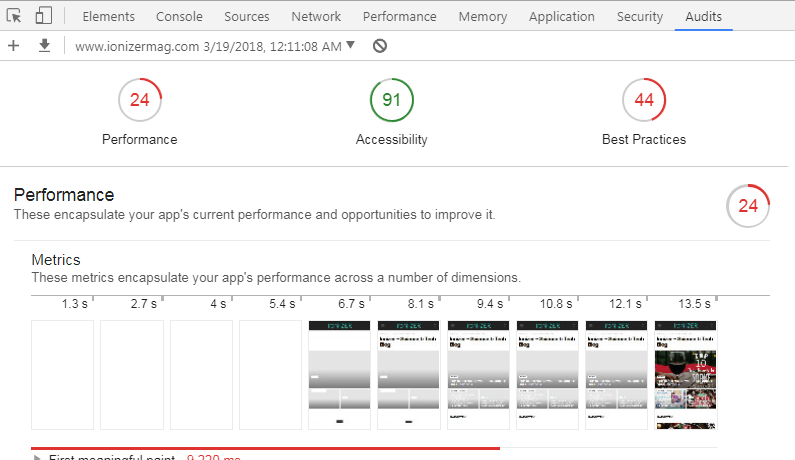The image size is (795, 460).
Task: Jump to the Best Practices score gauge 44
Action: coord(644,100)
